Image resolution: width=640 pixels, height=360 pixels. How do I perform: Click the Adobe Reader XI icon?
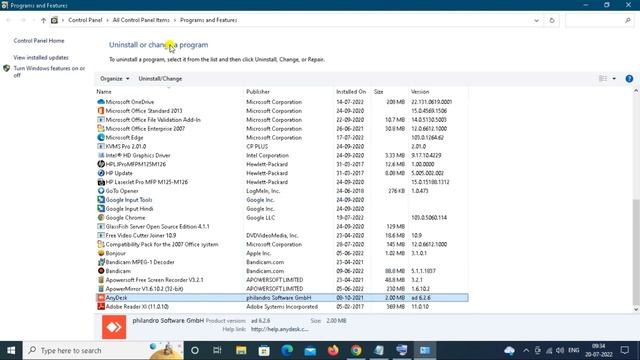tap(101, 307)
